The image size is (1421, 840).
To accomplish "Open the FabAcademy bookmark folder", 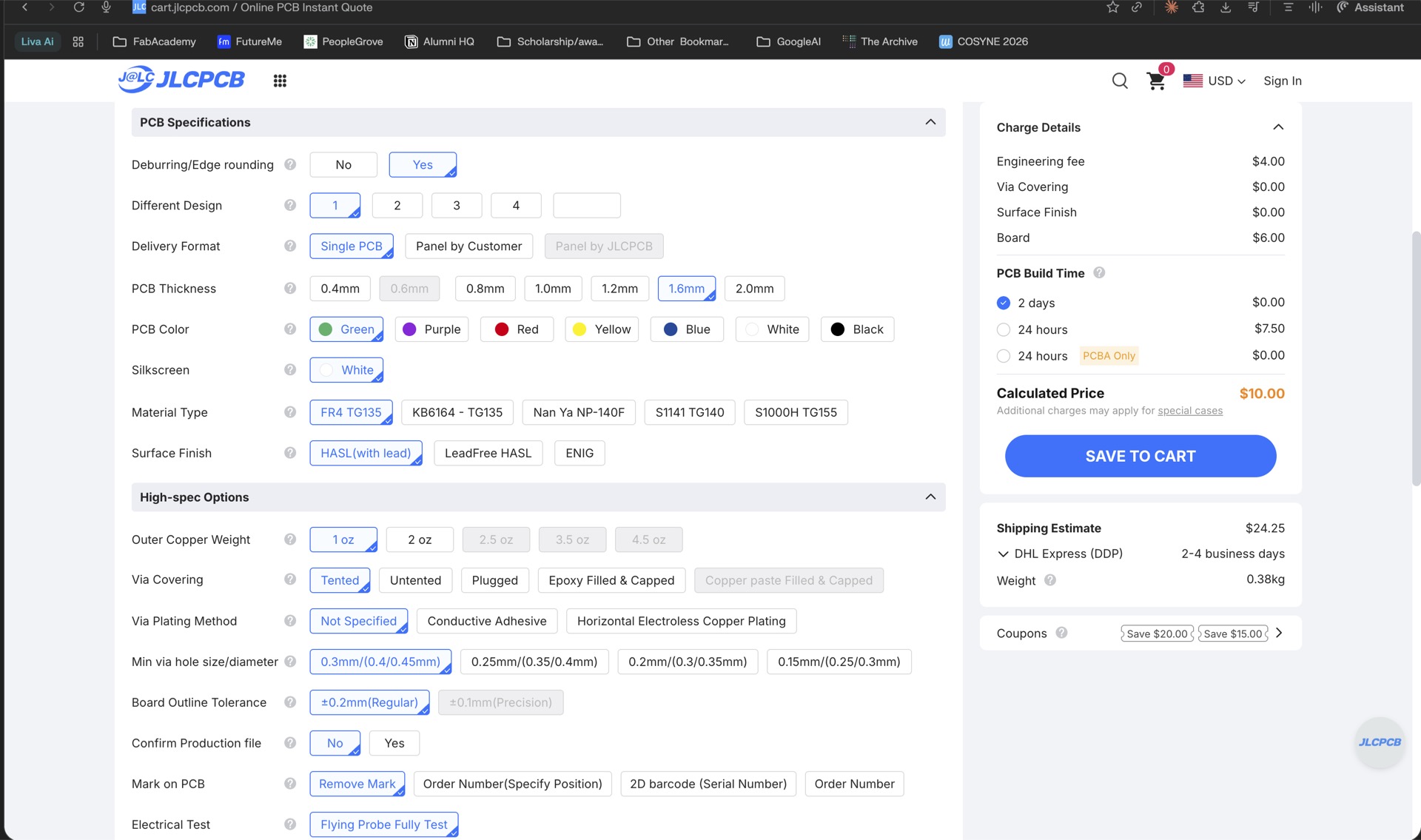I will pos(154,41).
